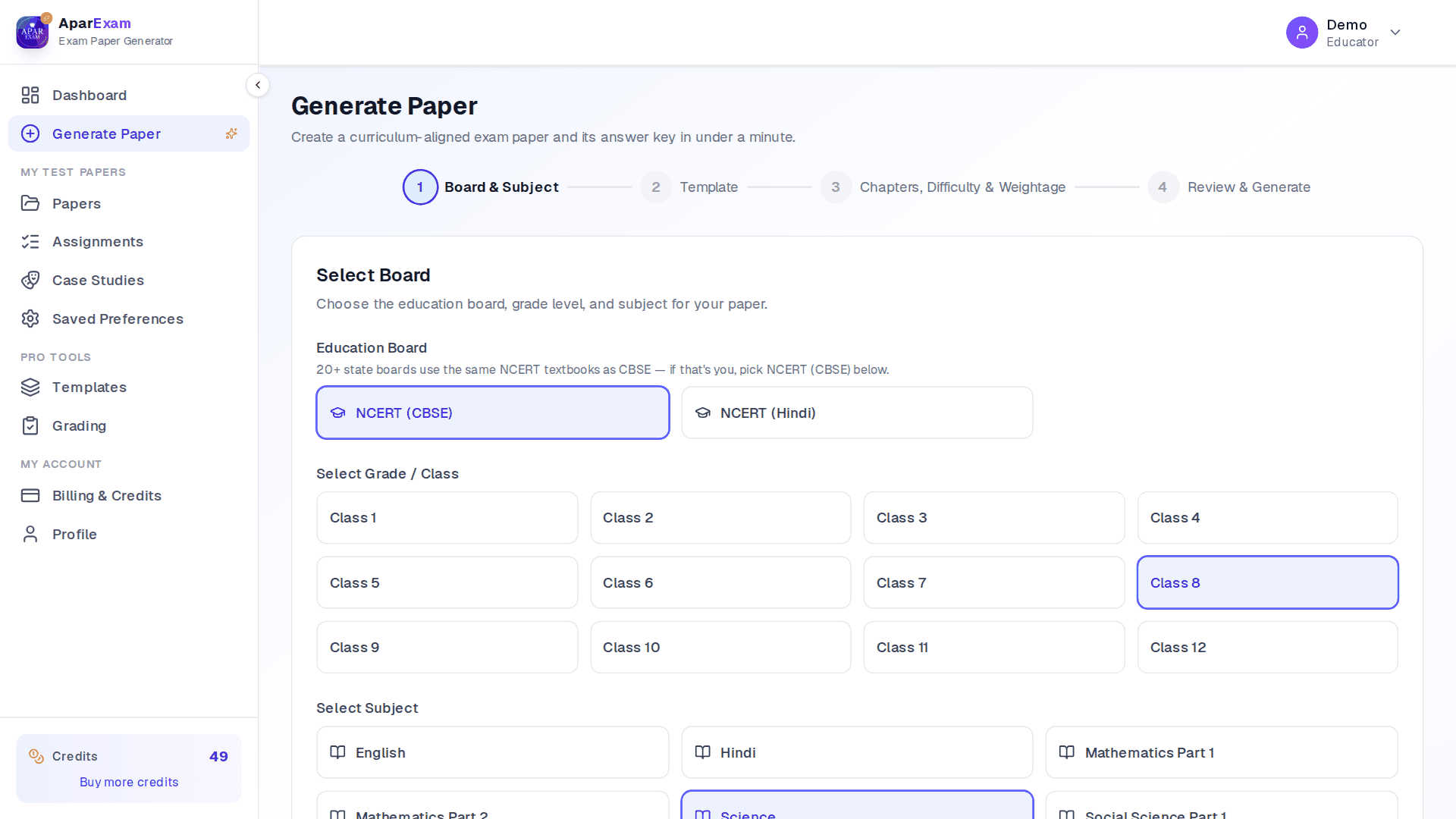
Task: Select Hindi as the subject
Action: click(857, 752)
